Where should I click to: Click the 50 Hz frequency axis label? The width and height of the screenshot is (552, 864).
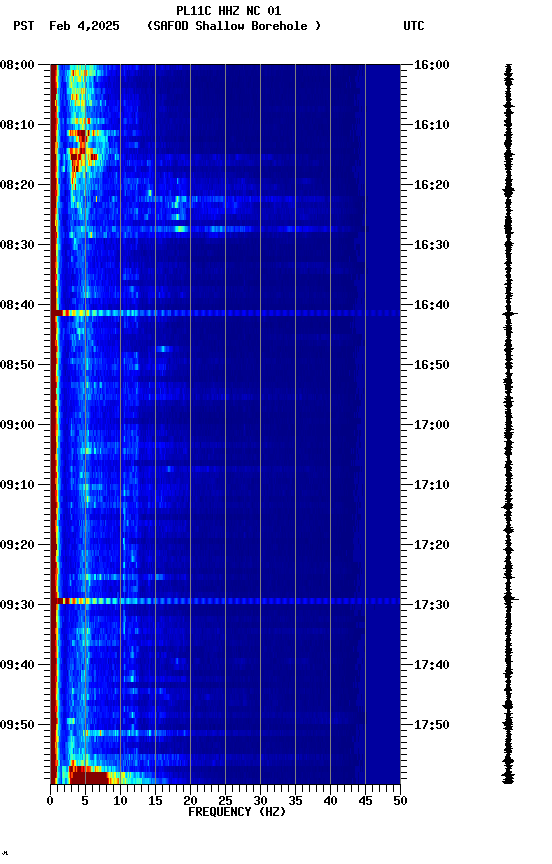coord(401,801)
